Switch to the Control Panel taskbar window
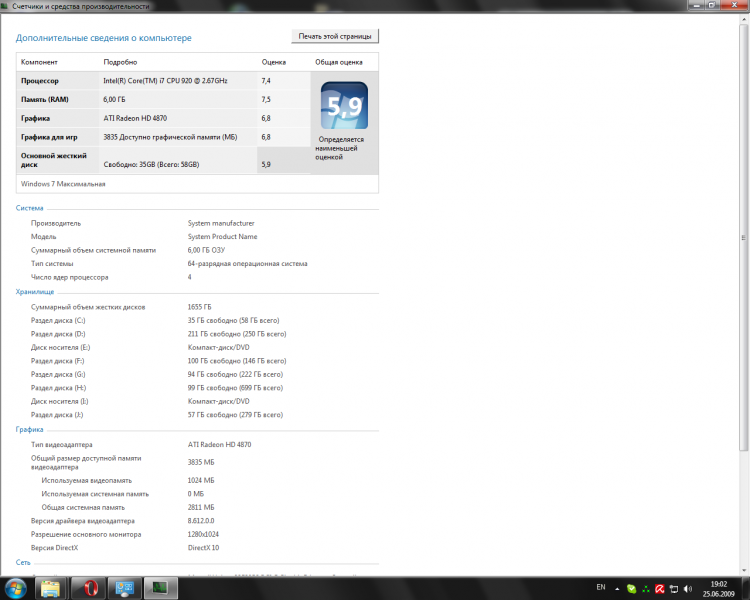Viewport: 750px width, 600px height. point(124,588)
